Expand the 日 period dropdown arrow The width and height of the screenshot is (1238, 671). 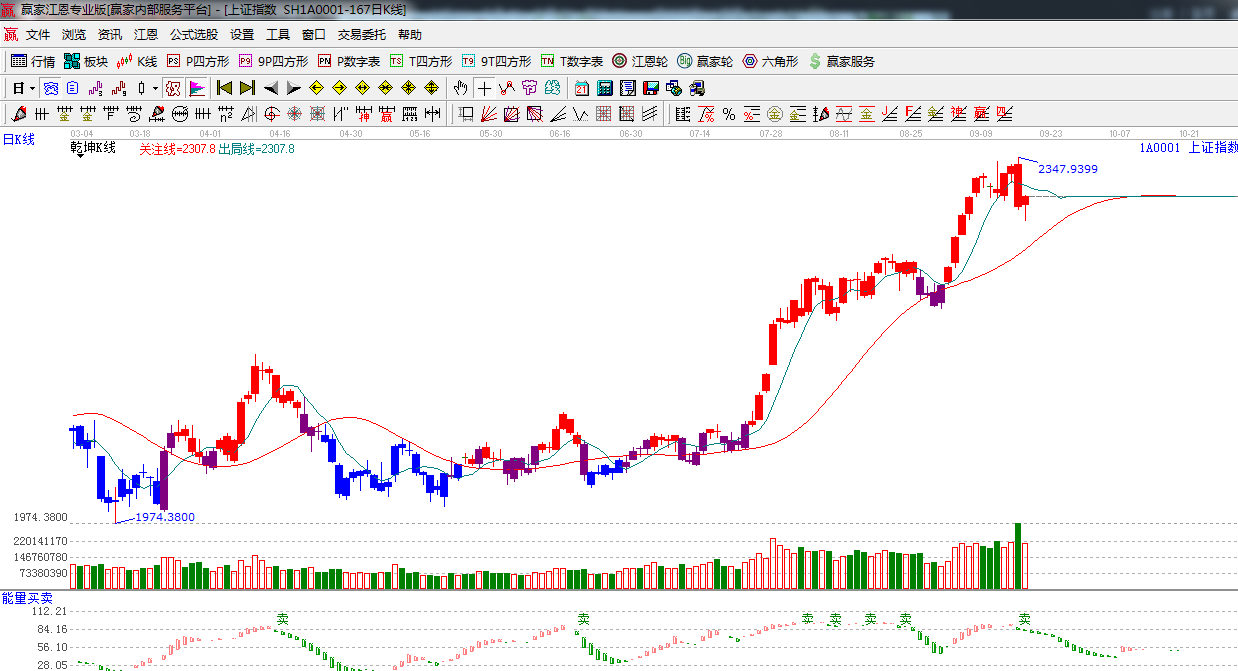tap(31, 88)
